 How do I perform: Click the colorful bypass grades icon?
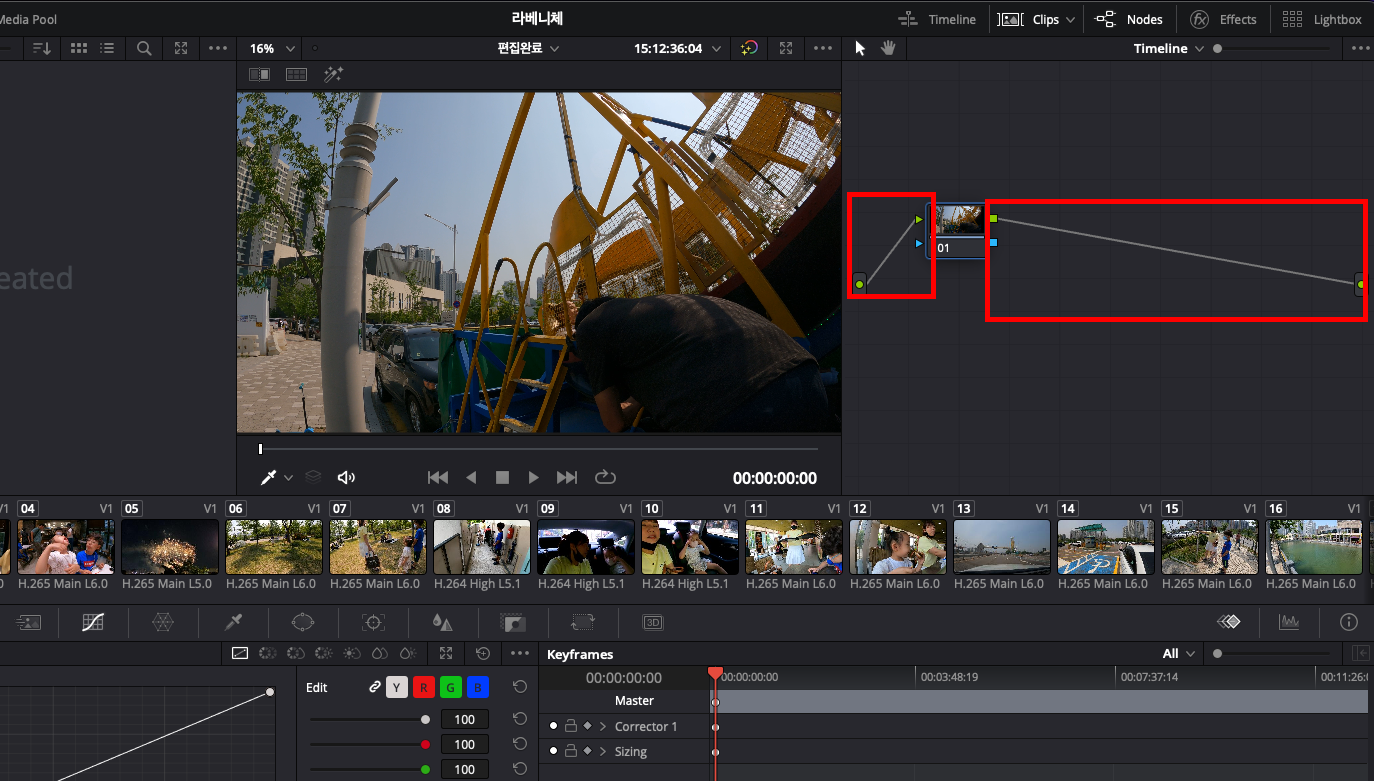pos(749,48)
